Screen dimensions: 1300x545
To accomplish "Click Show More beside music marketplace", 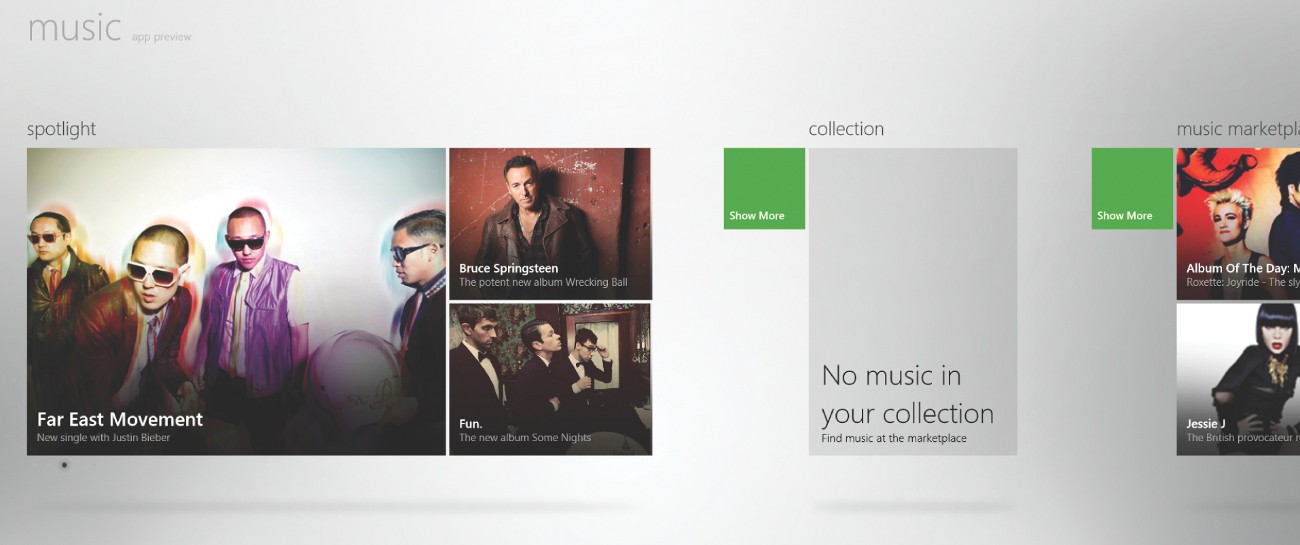I will pos(1131,189).
